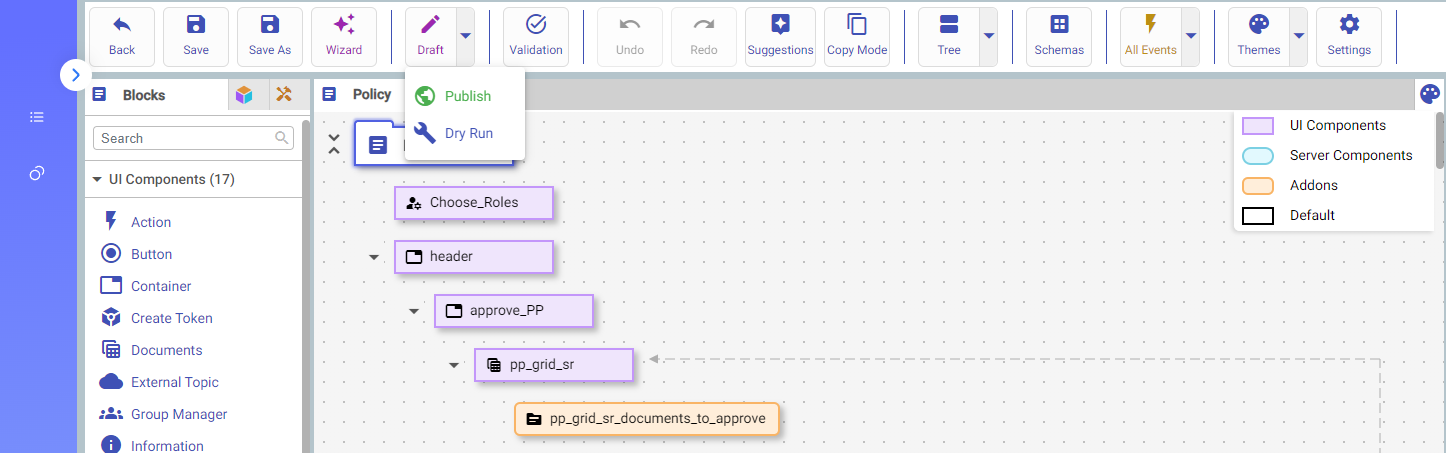
Task: Open the Schemas panel icon
Action: pyautogui.click(x=1058, y=26)
